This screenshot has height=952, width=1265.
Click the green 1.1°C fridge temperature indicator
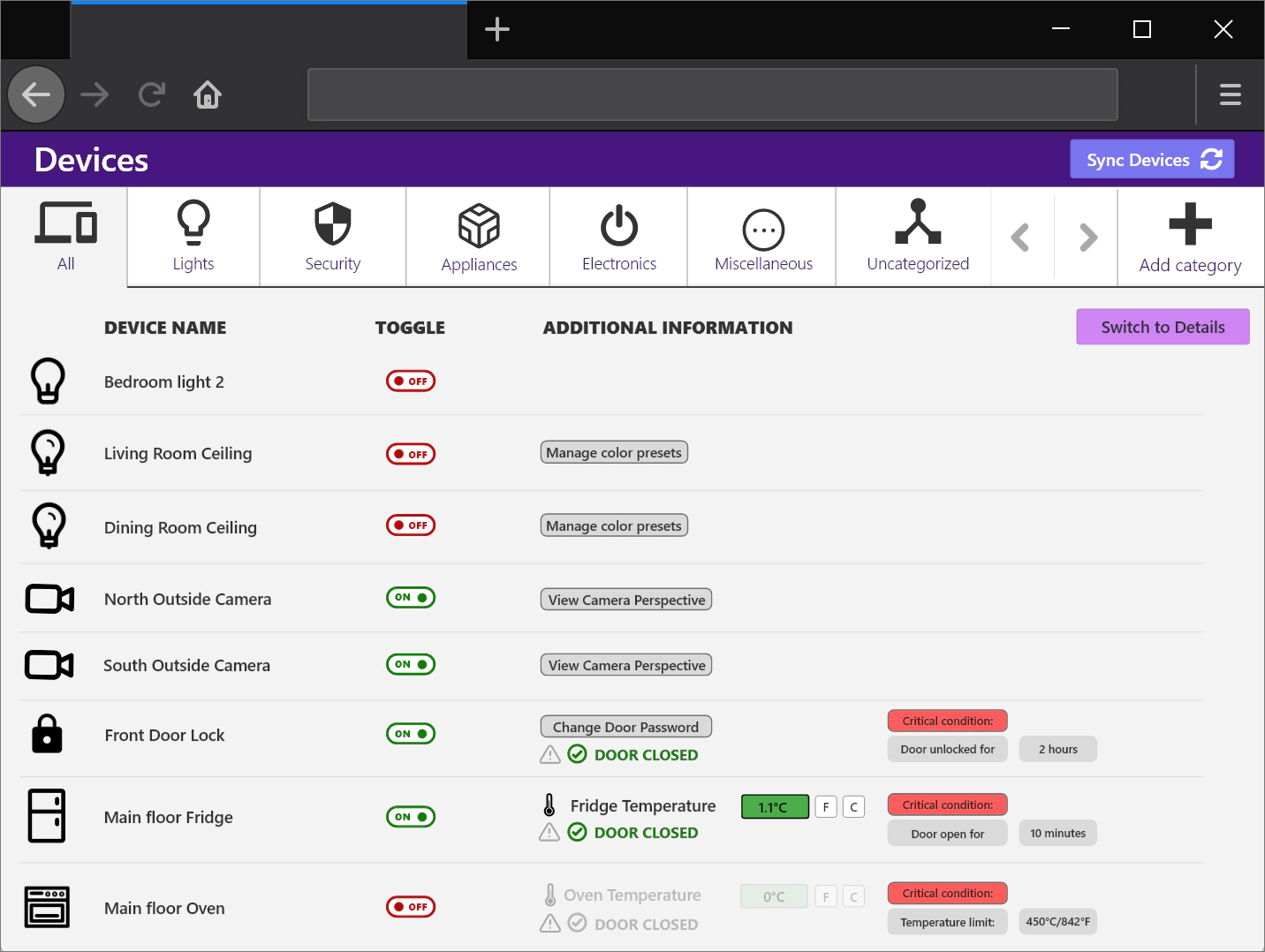click(x=775, y=807)
